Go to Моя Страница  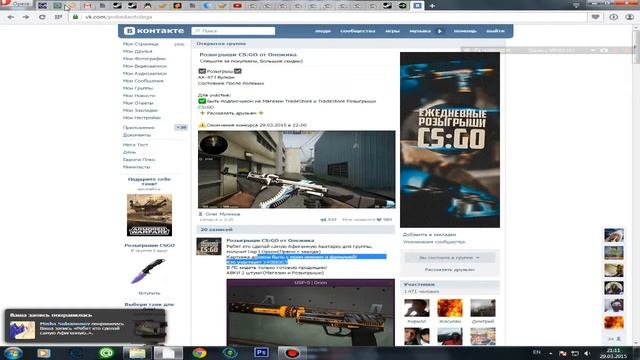(x=140, y=44)
